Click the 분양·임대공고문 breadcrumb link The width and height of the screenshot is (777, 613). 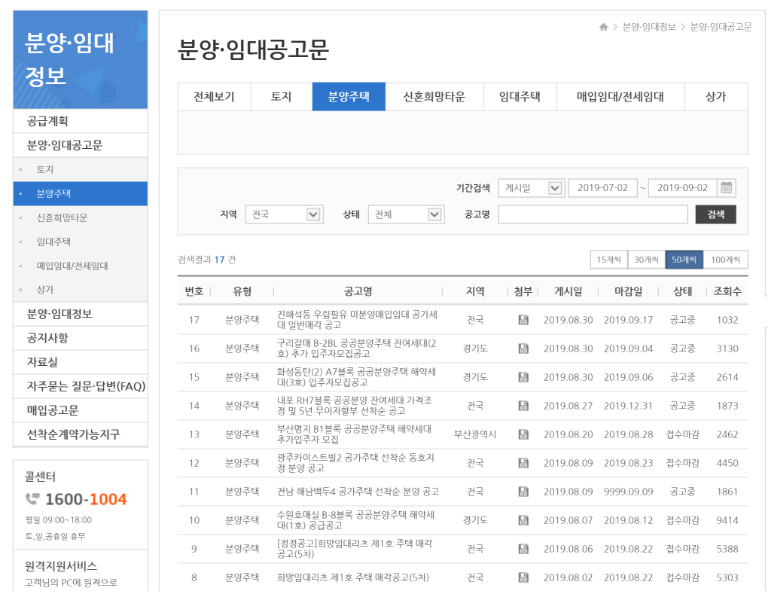721,27
